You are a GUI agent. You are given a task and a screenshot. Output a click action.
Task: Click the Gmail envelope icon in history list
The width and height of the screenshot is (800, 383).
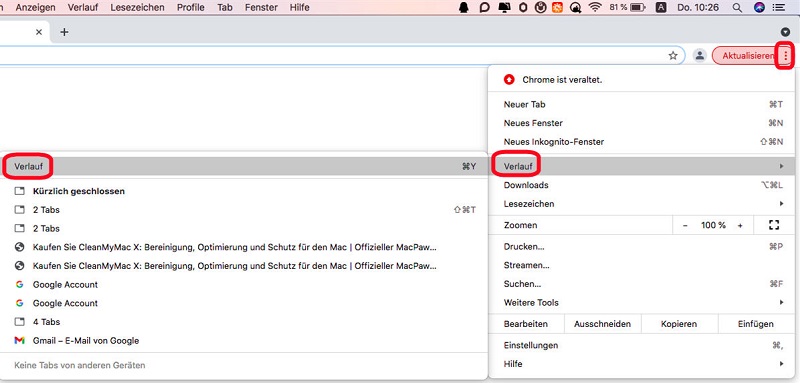click(19, 340)
